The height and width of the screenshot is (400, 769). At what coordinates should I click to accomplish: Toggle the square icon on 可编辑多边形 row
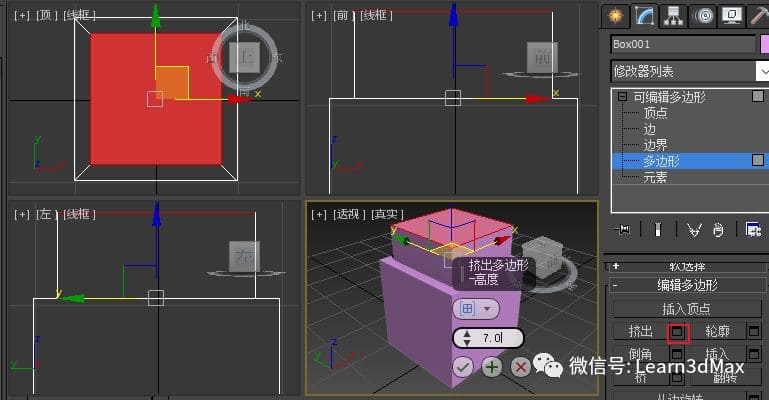click(x=758, y=96)
